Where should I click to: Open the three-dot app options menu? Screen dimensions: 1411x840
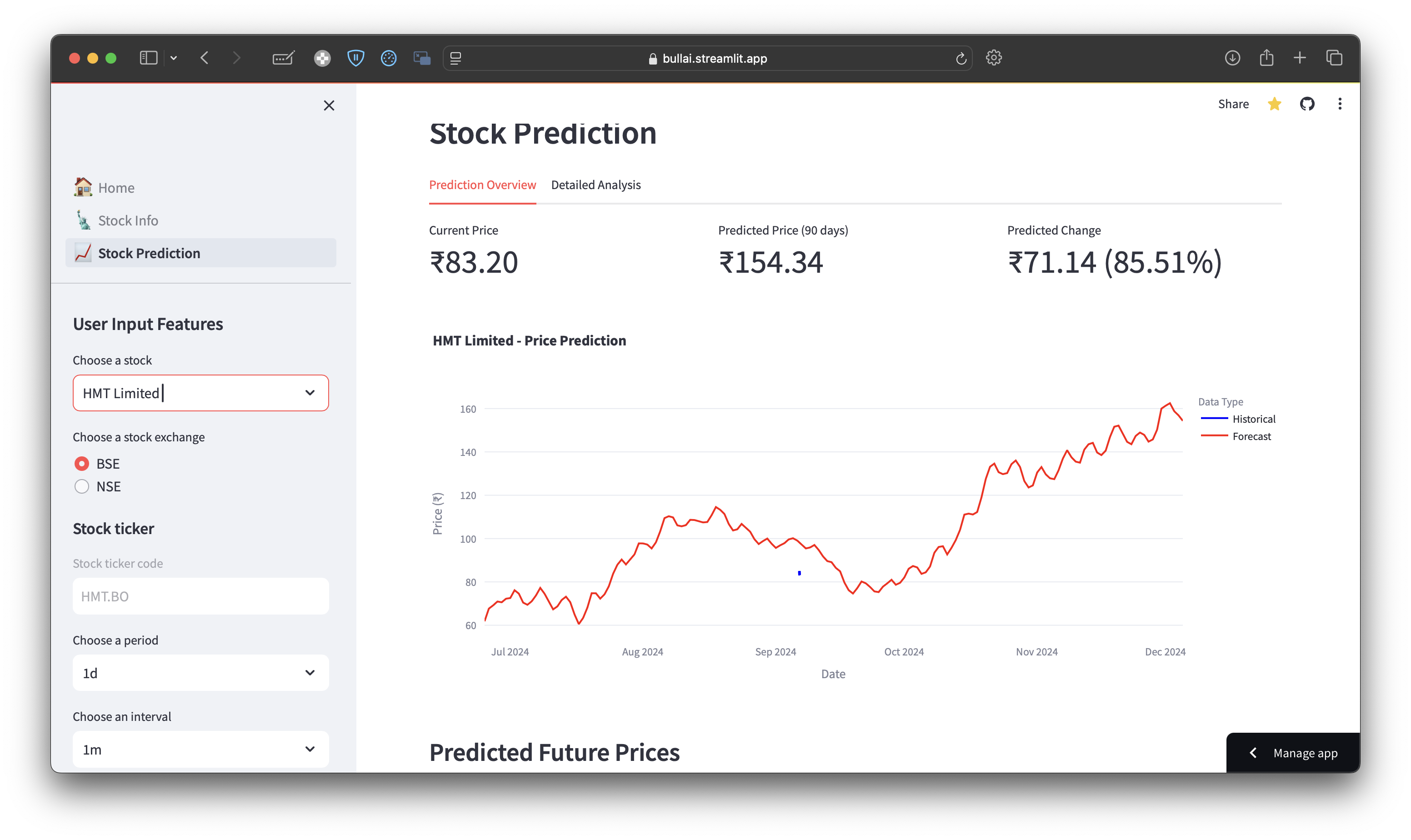point(1340,103)
